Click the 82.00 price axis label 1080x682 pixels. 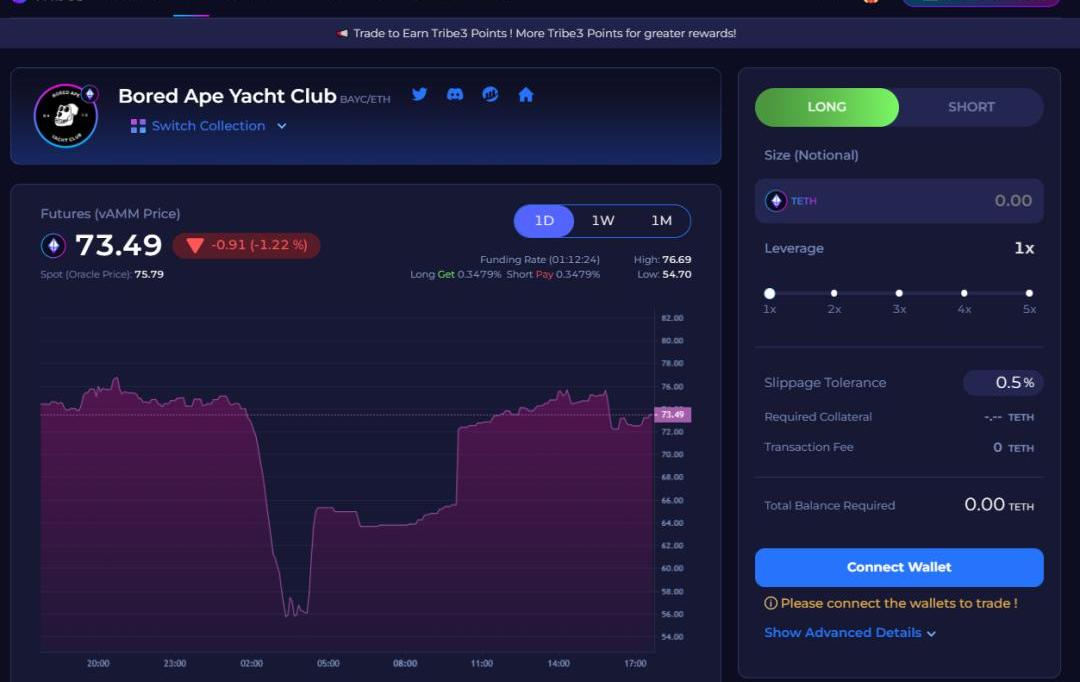pyautogui.click(x=672, y=318)
